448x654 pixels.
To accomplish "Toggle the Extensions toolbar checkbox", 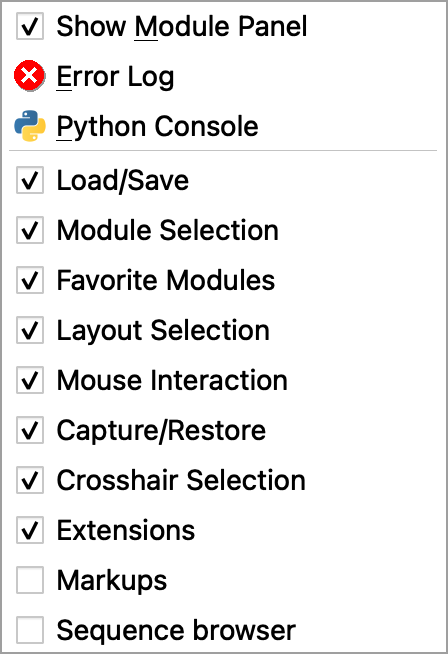I will (x=30, y=530).
